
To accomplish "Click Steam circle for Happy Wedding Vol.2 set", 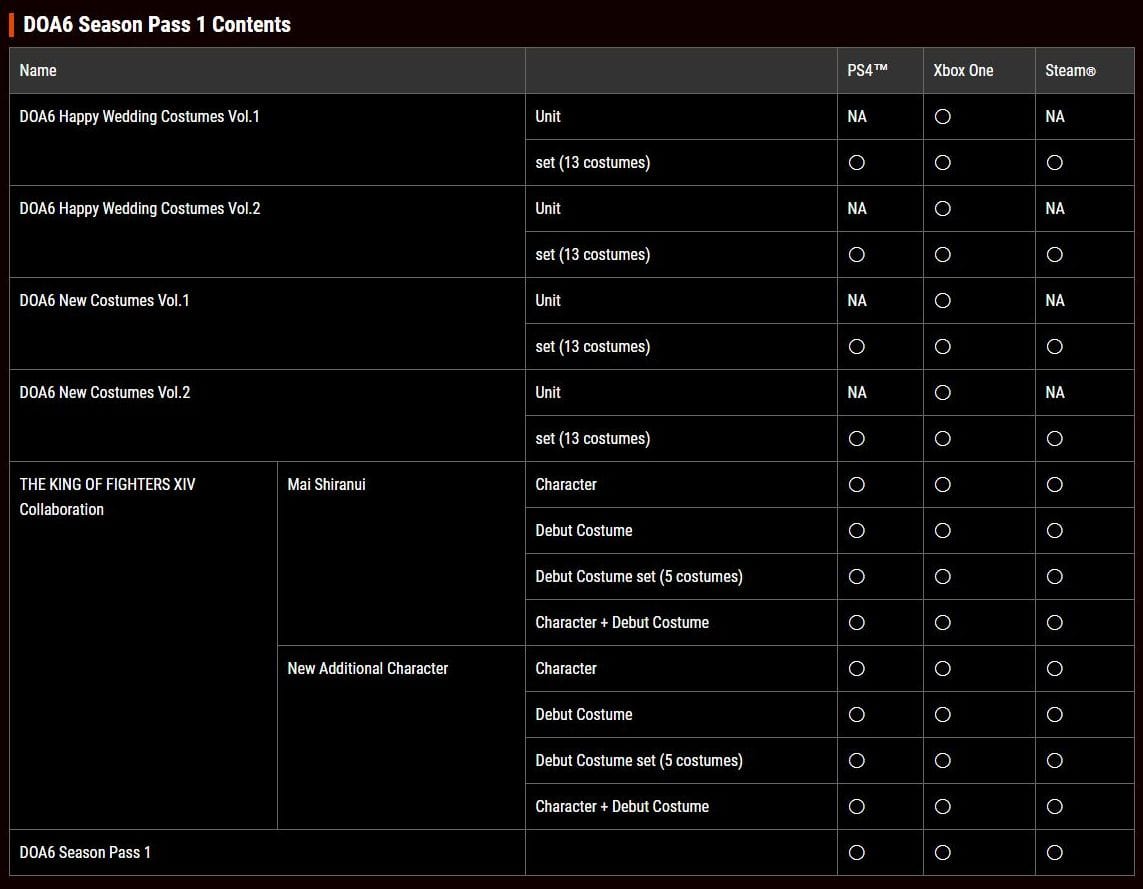I will 1054,255.
